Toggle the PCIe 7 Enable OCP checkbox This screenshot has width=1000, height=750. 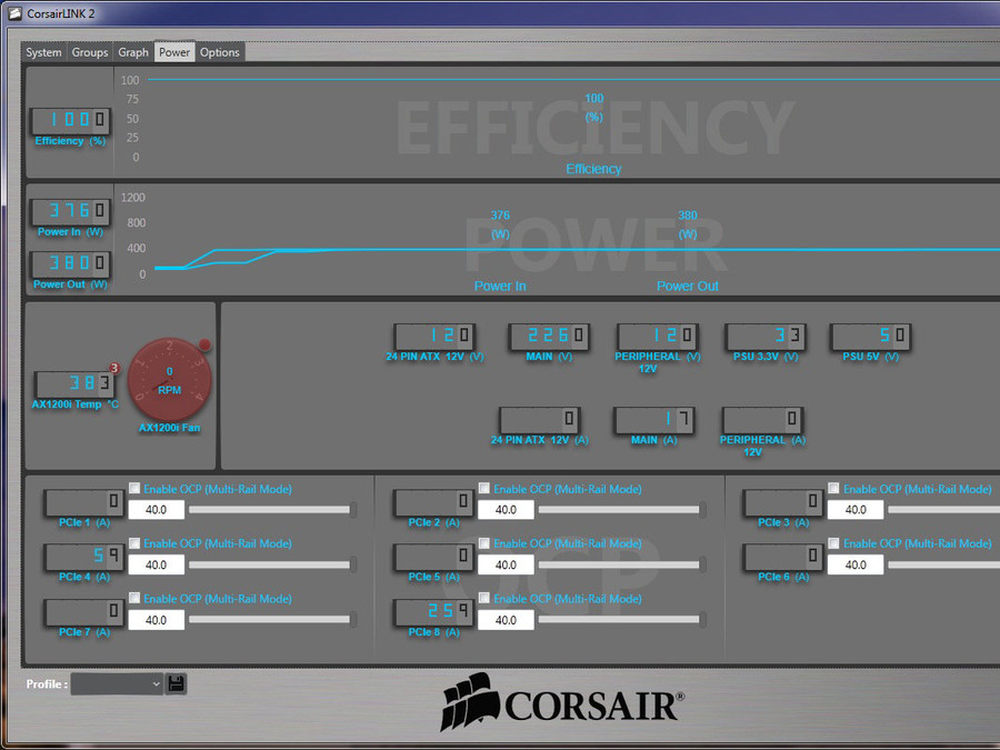tap(135, 598)
